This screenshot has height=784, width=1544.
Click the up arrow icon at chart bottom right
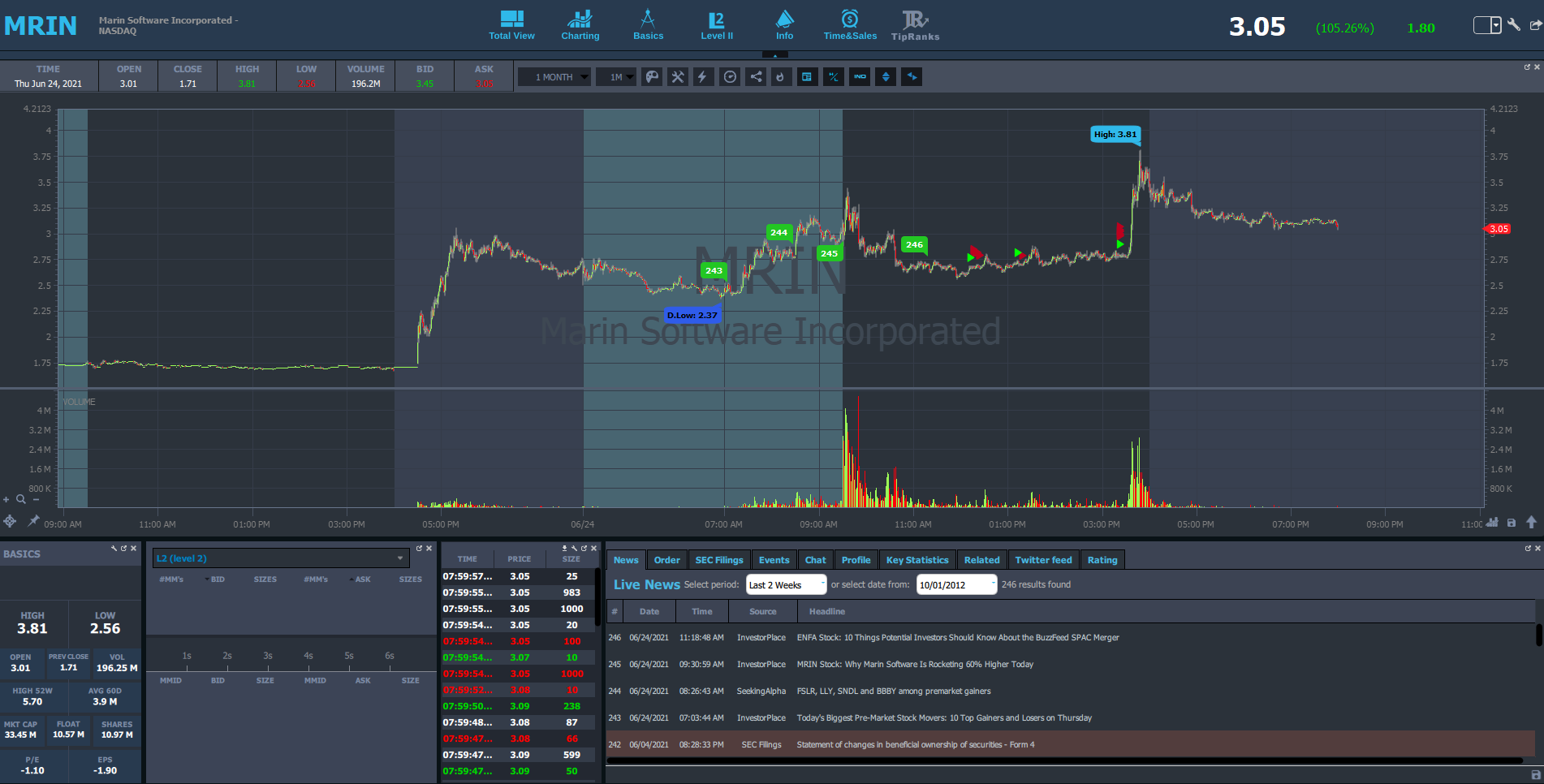[1532, 523]
